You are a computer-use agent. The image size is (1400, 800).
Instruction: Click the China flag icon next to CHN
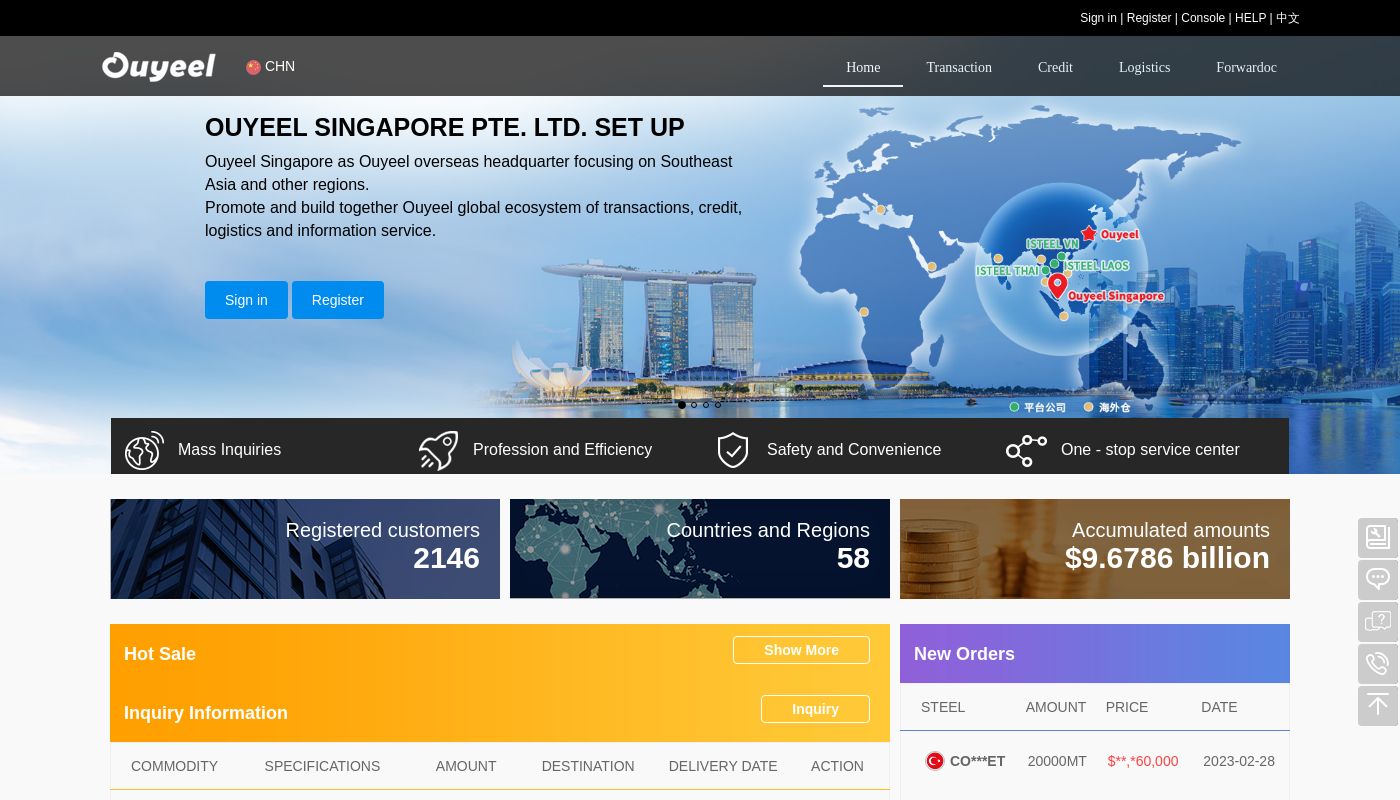point(253,67)
